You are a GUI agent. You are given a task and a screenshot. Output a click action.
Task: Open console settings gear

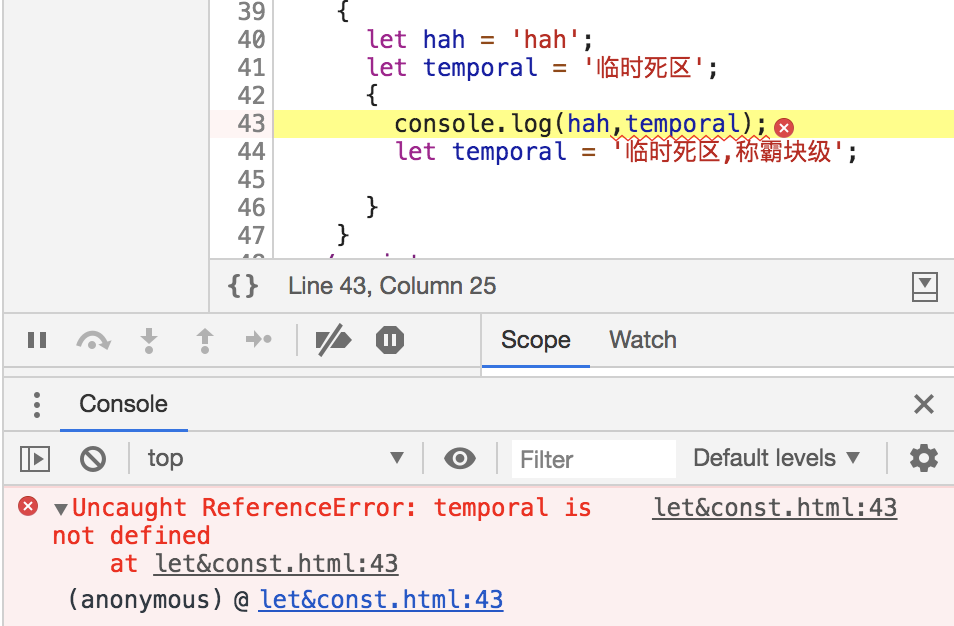click(x=923, y=459)
